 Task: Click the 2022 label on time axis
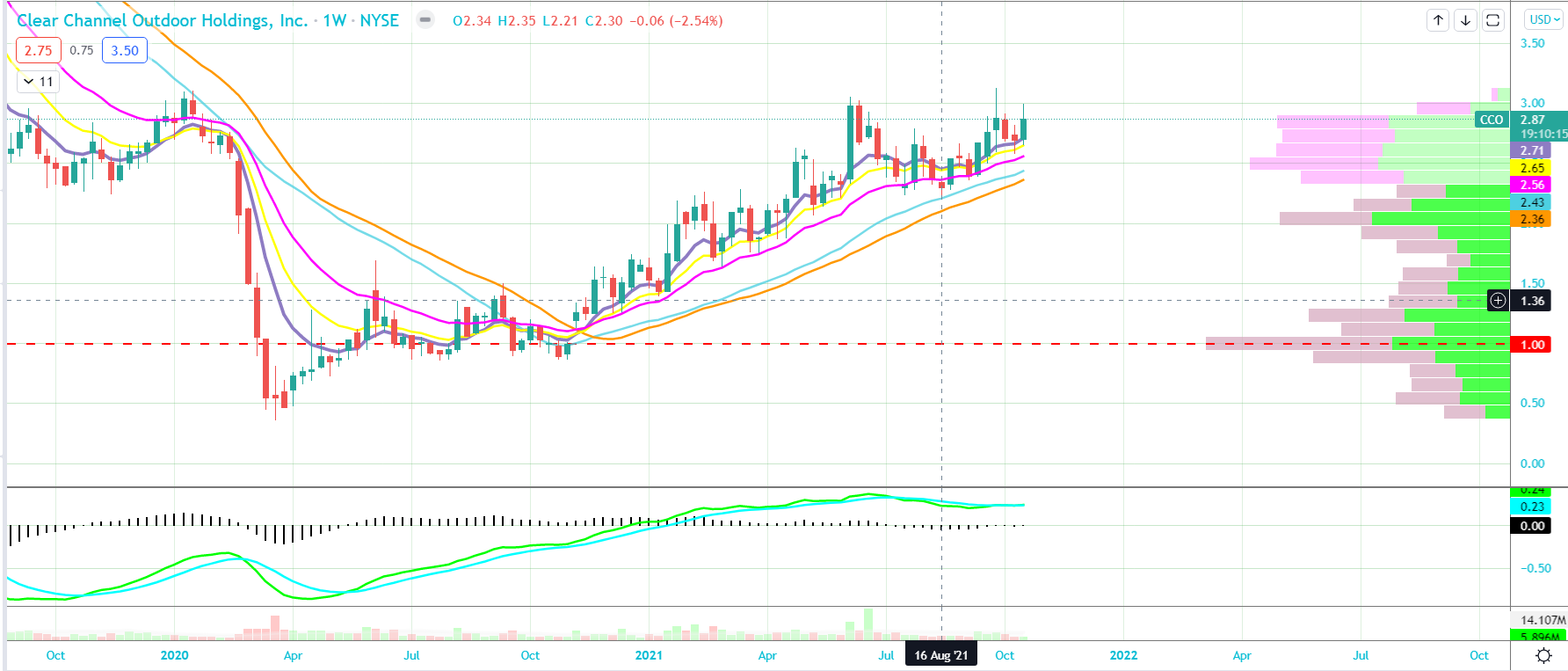pyautogui.click(x=1123, y=655)
